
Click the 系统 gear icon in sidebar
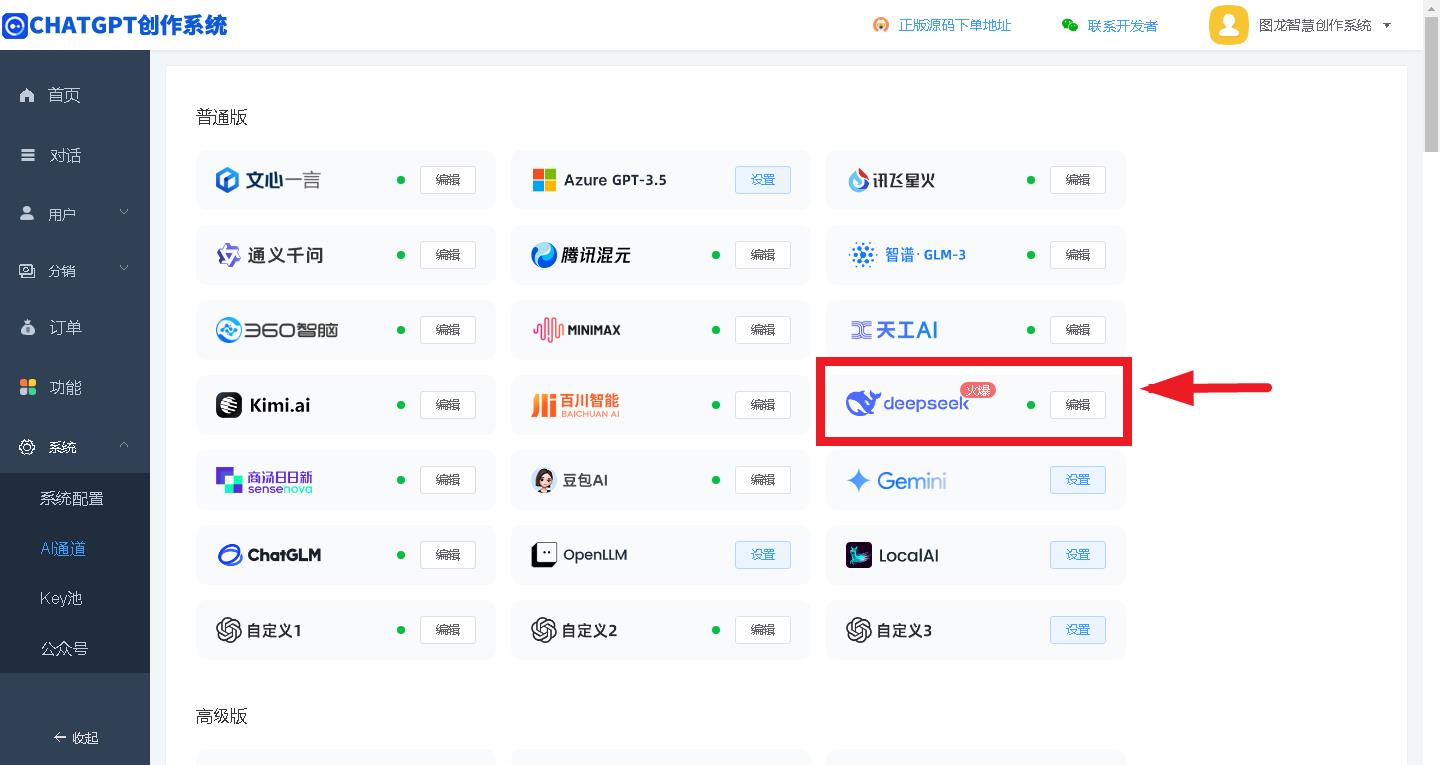pos(27,447)
